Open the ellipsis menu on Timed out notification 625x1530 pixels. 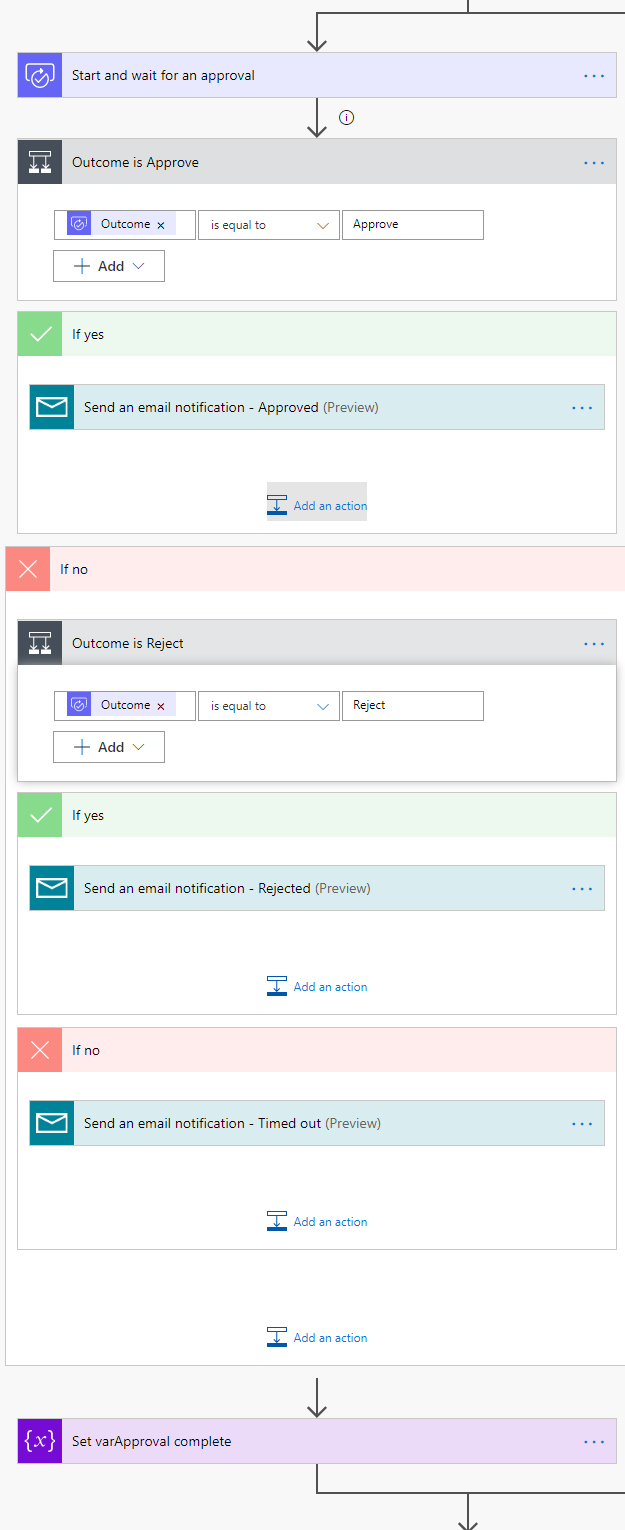point(582,1123)
